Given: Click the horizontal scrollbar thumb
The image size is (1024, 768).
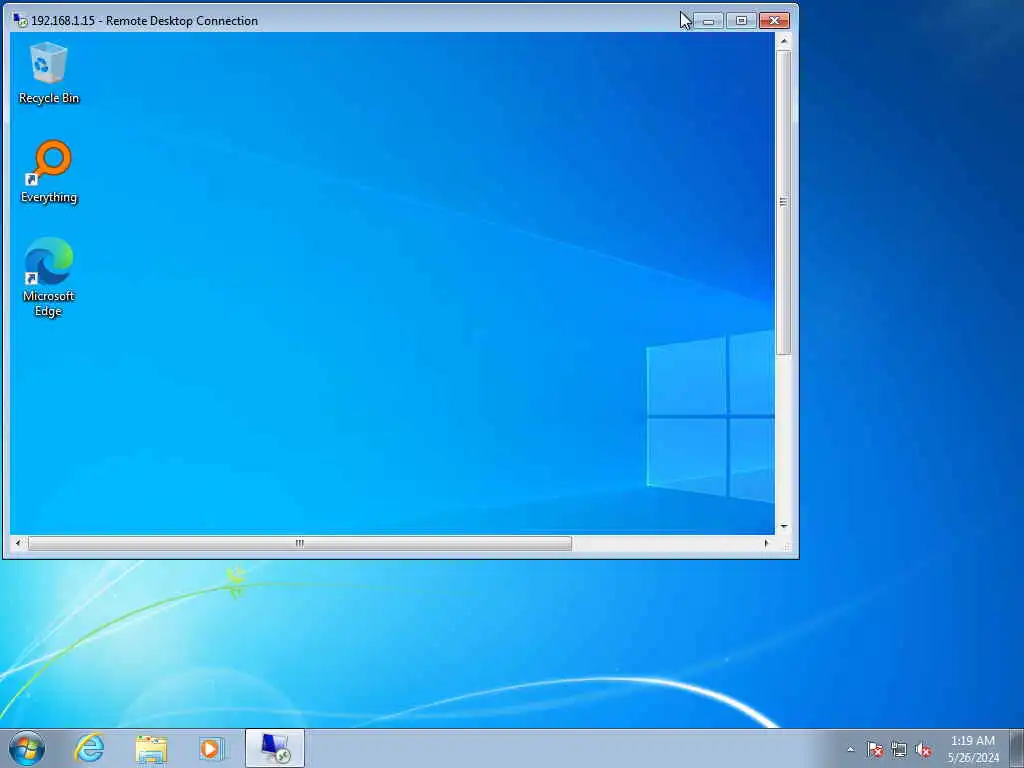Looking at the screenshot, I should [300, 543].
